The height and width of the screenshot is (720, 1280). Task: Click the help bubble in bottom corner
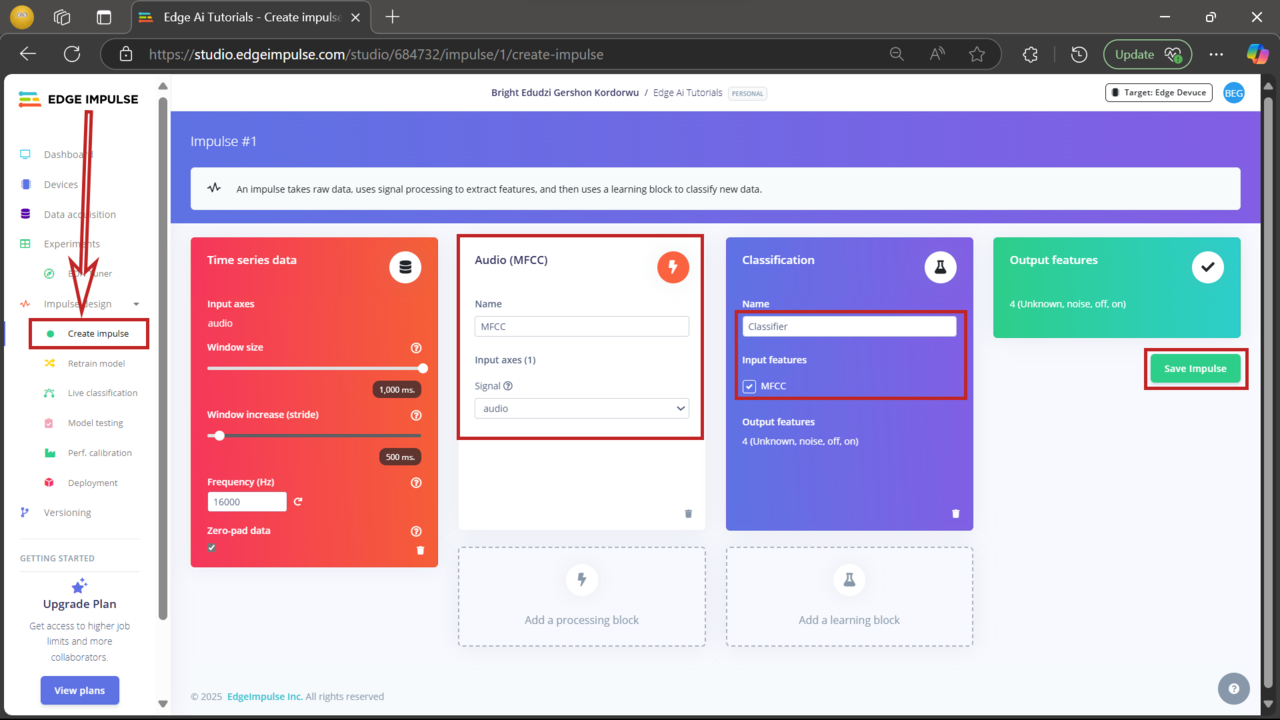coord(1233,688)
